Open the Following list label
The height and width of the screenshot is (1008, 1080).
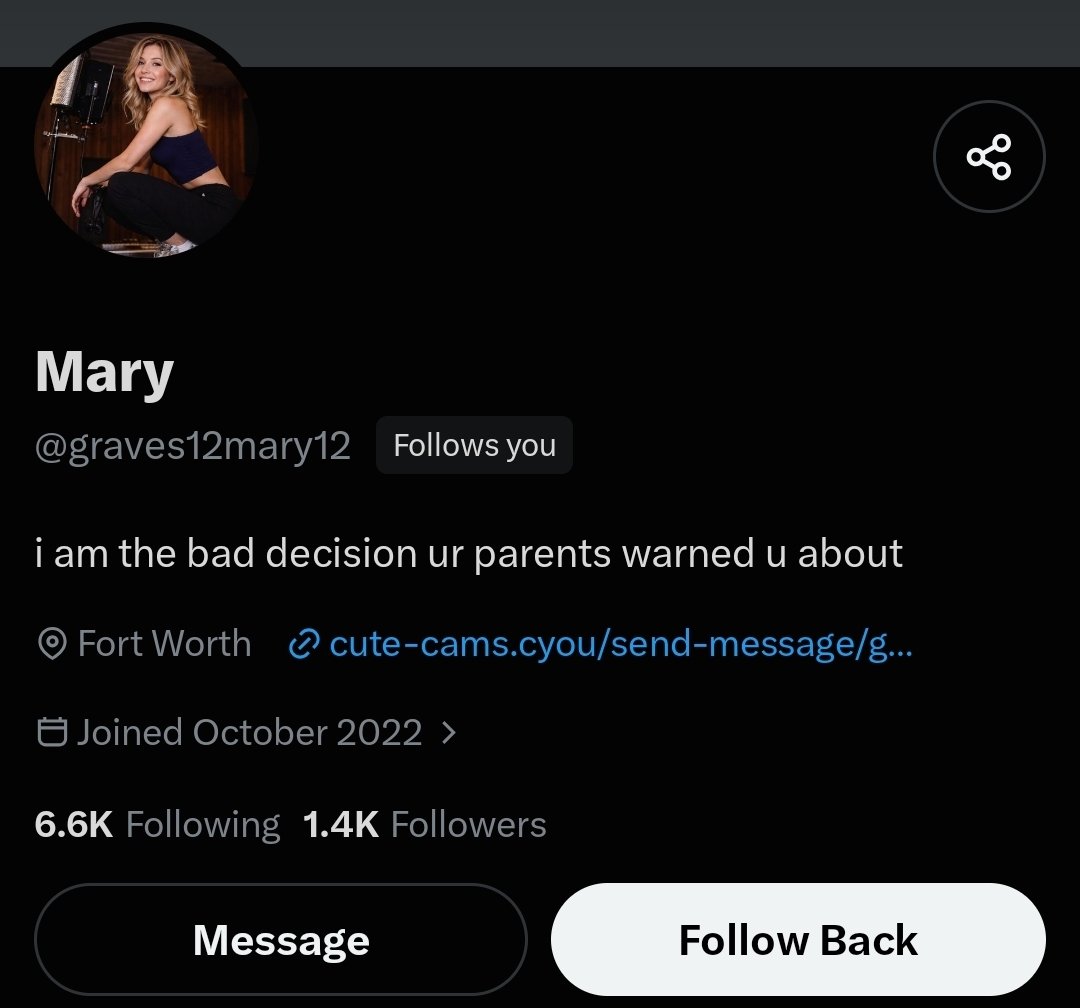[x=203, y=825]
